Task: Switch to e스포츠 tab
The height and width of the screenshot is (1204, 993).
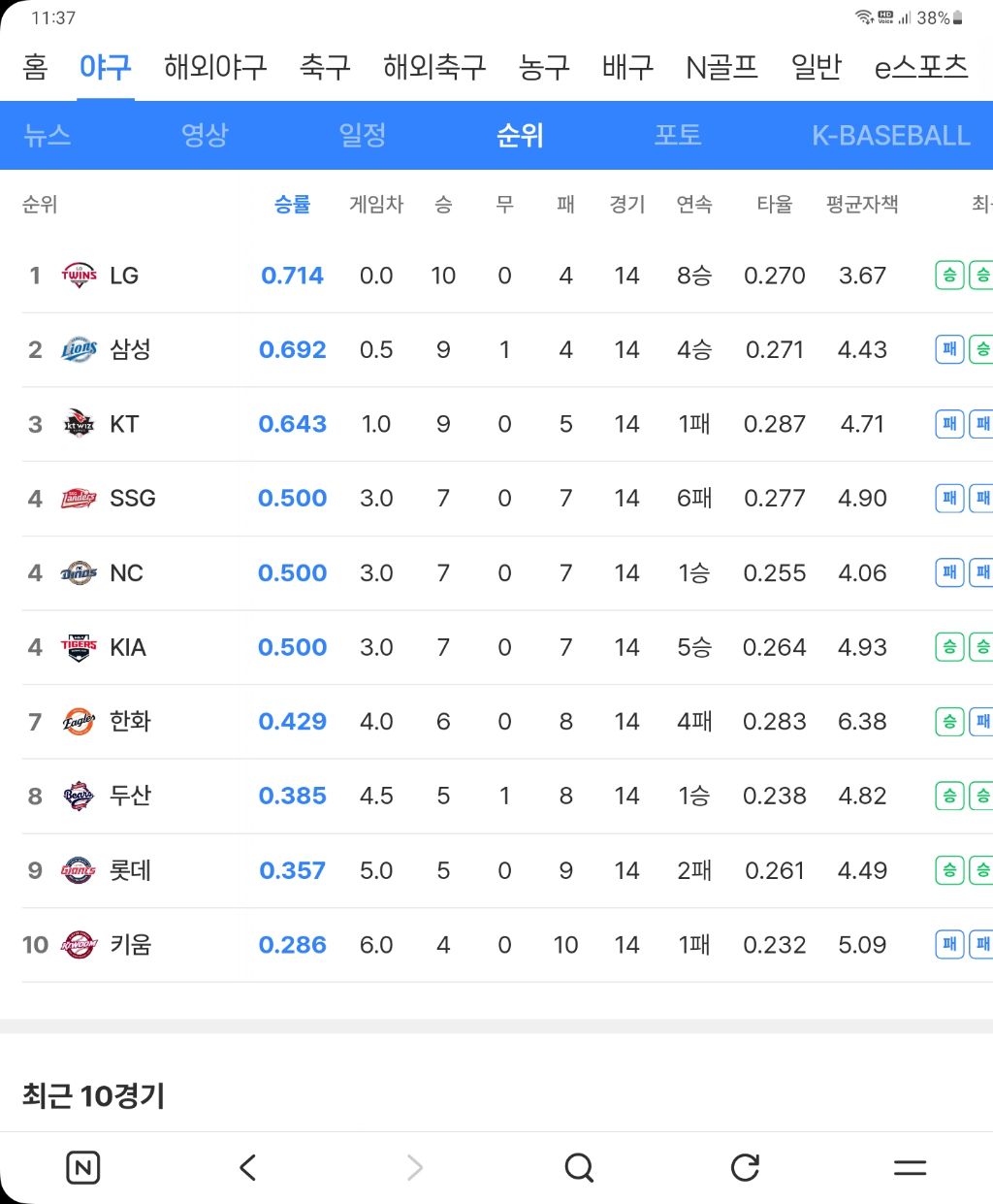Action: [921, 67]
